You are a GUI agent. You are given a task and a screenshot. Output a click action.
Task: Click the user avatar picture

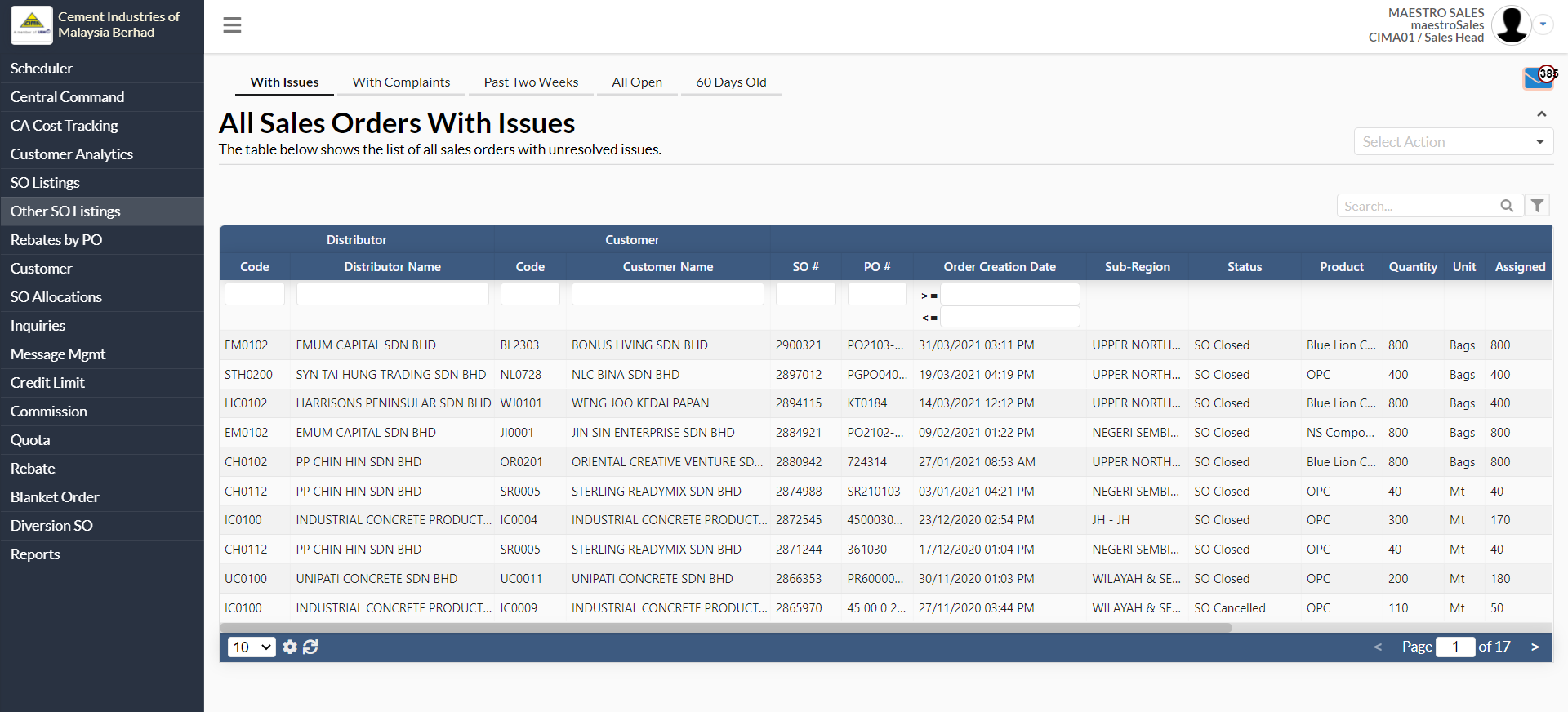[x=1511, y=25]
